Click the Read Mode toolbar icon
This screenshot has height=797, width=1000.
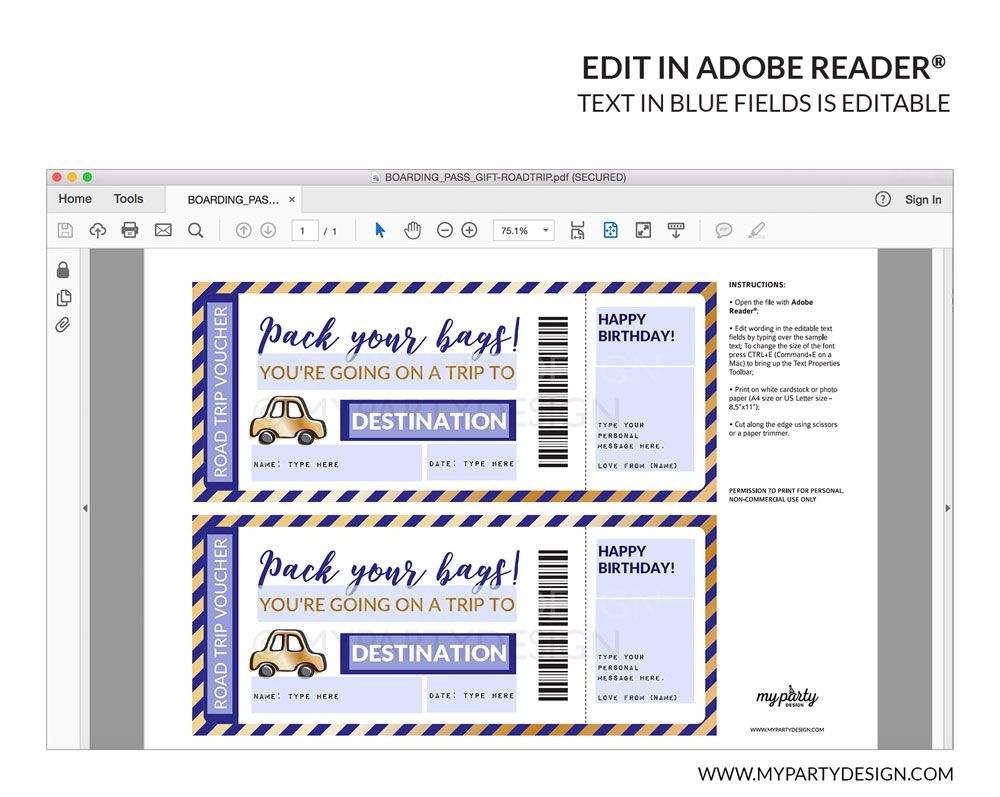click(x=676, y=230)
